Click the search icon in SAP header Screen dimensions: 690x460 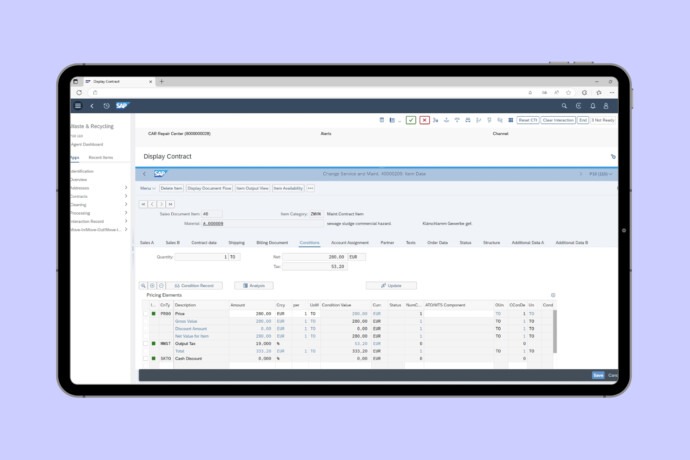[x=564, y=105]
